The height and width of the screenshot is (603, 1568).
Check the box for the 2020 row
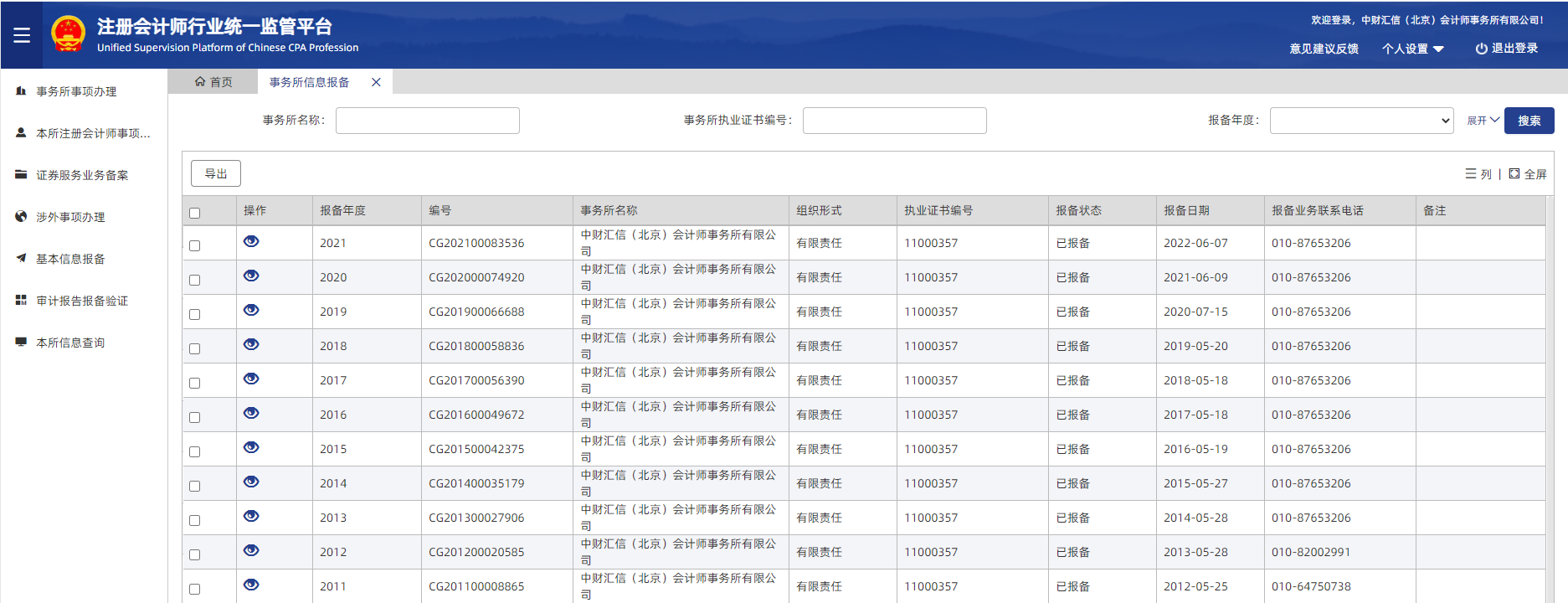pos(195,280)
